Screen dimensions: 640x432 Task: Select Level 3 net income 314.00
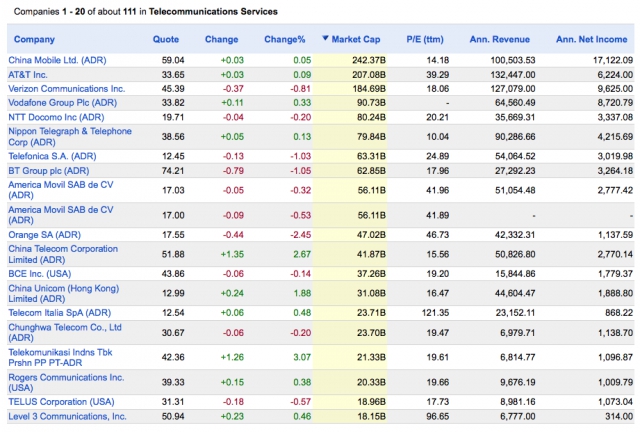click(619, 416)
